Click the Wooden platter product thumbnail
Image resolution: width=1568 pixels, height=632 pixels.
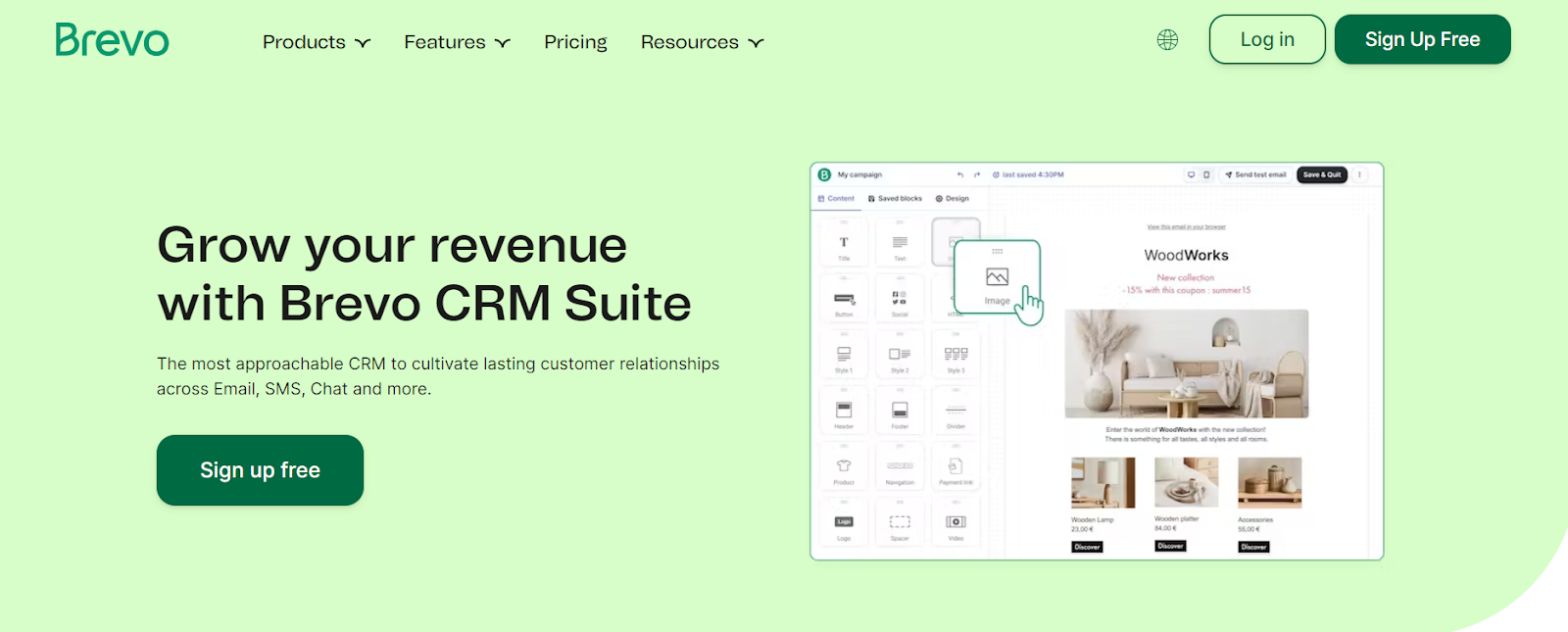(x=1187, y=482)
